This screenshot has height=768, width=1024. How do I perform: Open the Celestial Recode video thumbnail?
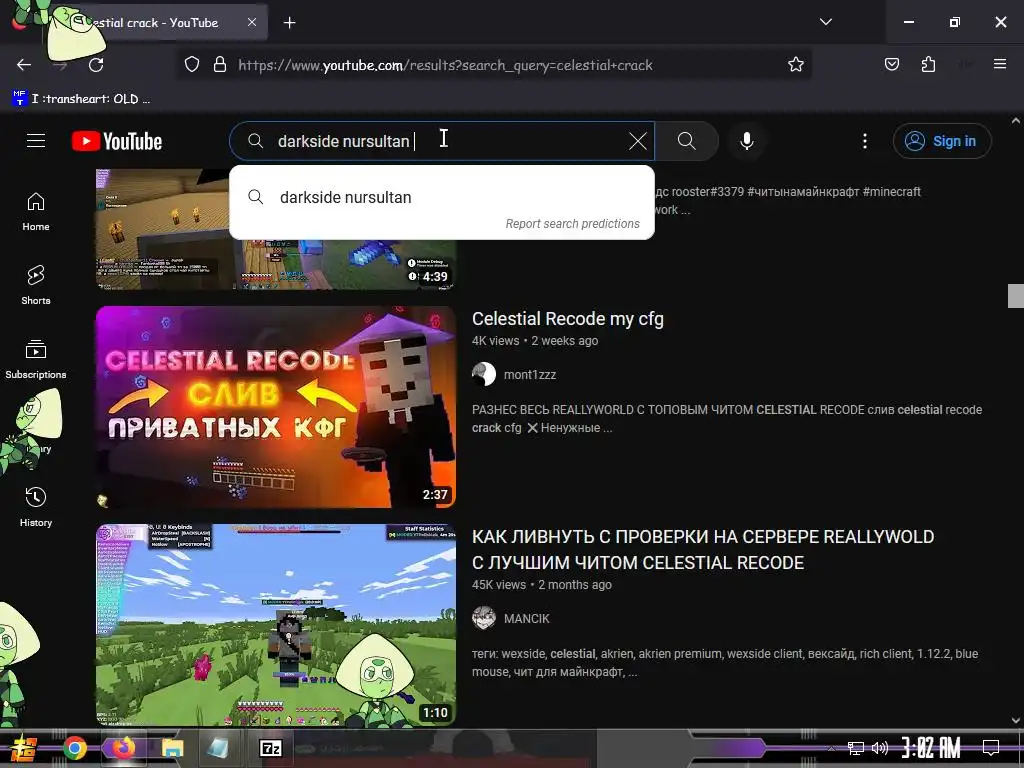pyautogui.click(x=276, y=407)
